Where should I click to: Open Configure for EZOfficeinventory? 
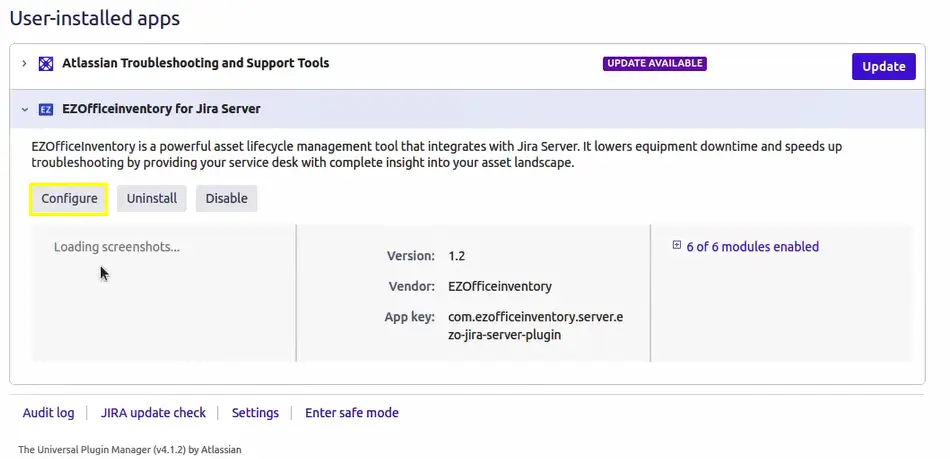[x=69, y=199]
